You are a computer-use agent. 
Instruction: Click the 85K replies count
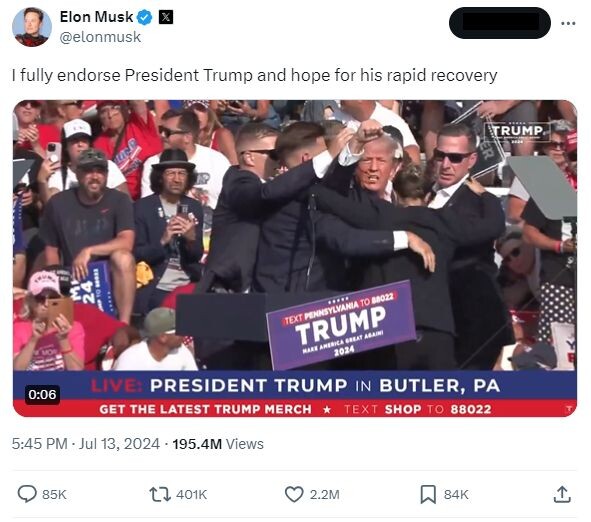[x=54, y=494]
